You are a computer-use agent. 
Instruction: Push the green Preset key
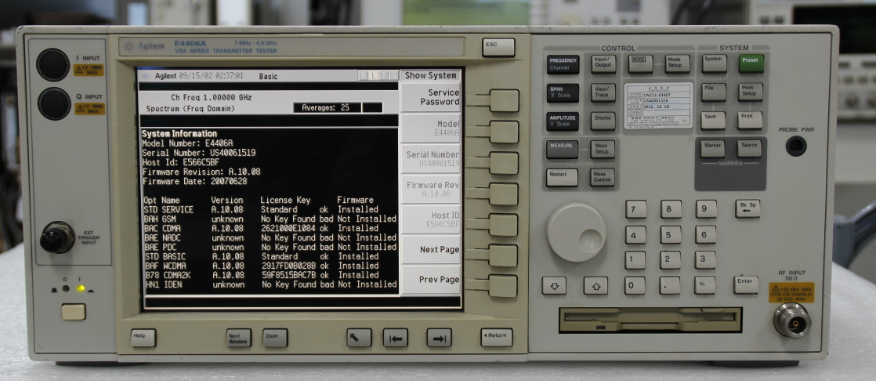pos(751,63)
